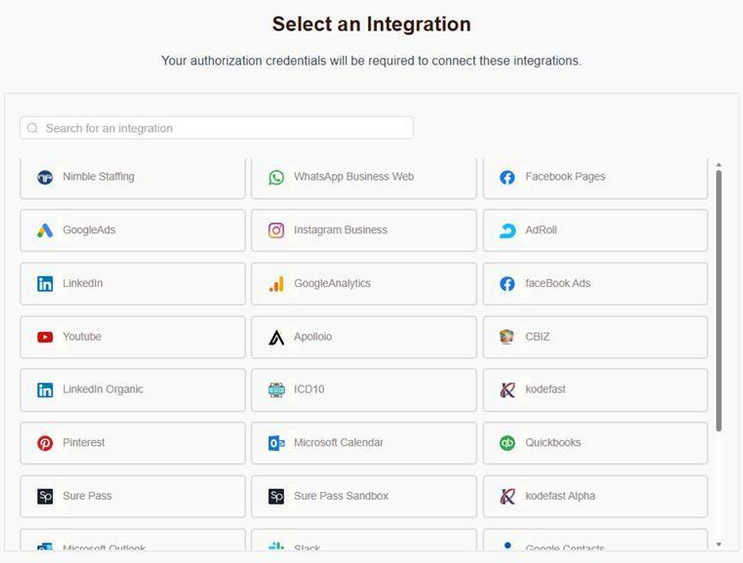Choose the Facebook Pages integration
Viewport: 743px width, 563px height.
595,177
